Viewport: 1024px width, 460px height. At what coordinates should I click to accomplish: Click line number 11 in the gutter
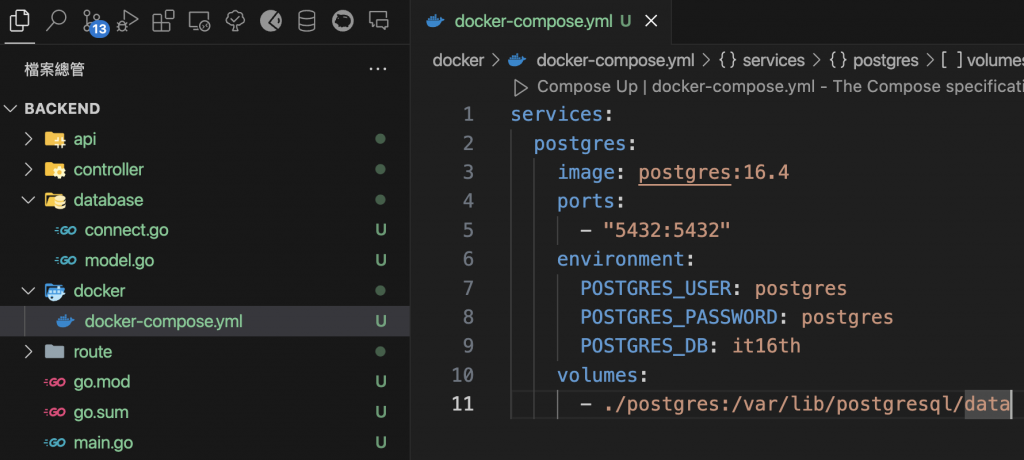click(463, 404)
